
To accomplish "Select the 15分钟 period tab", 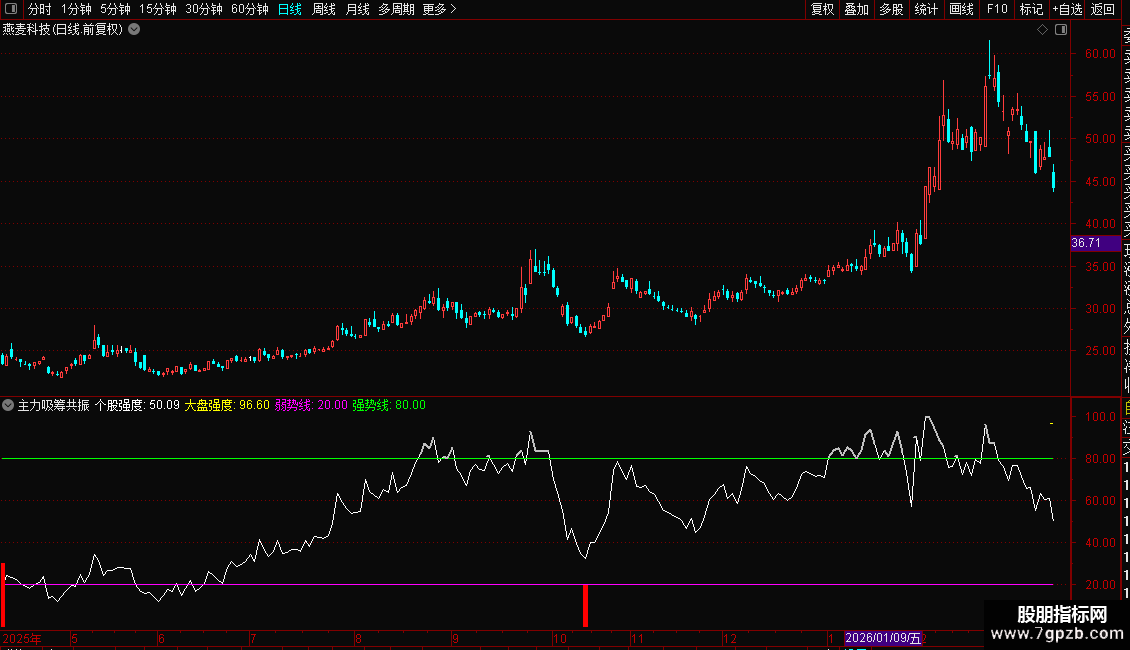I will [x=157, y=9].
